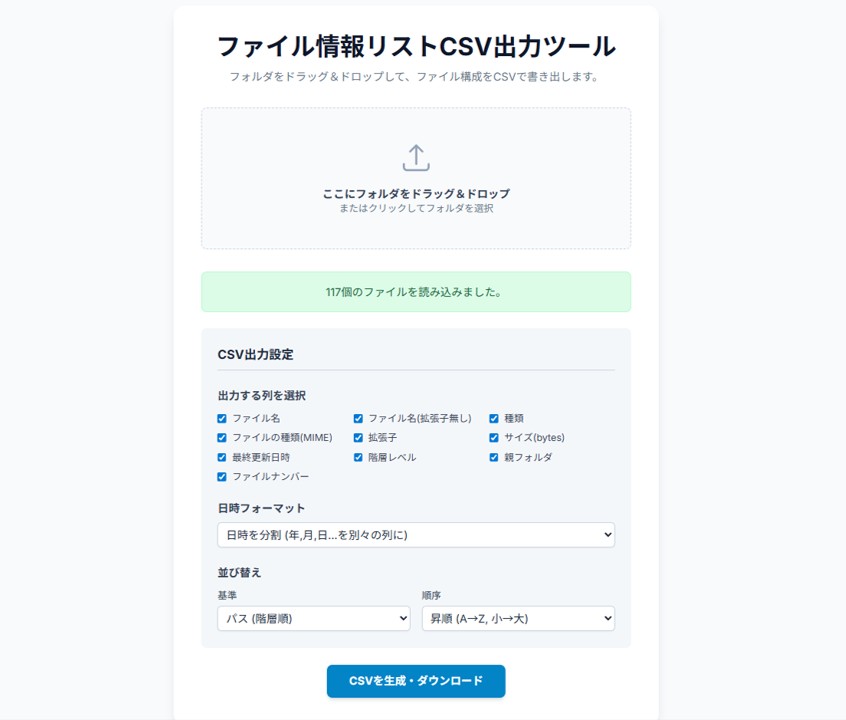The width and height of the screenshot is (846, 720).
Task: Toggle サイズ(bytes) checkbox
Action: pos(494,438)
